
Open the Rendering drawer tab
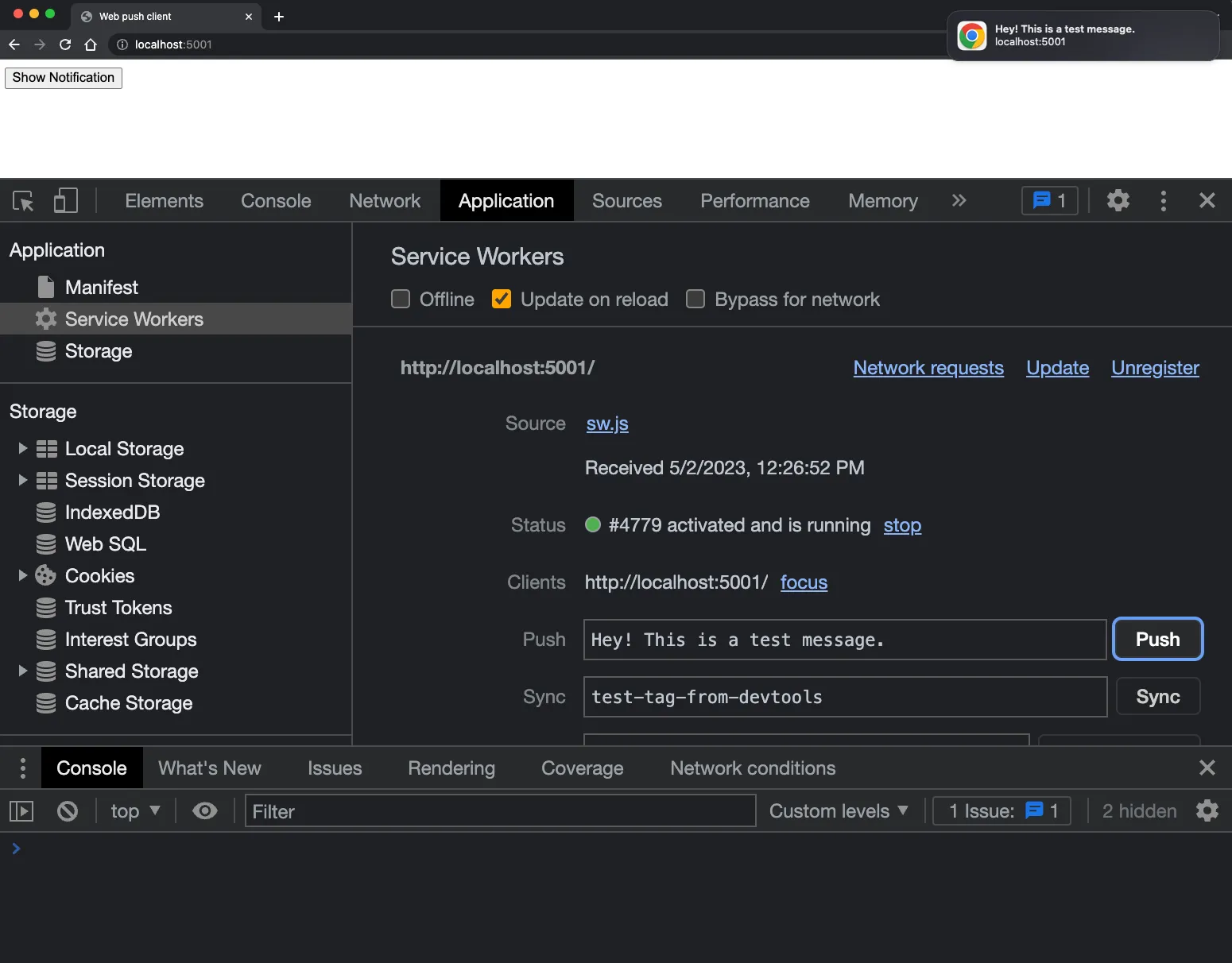pyautogui.click(x=451, y=768)
